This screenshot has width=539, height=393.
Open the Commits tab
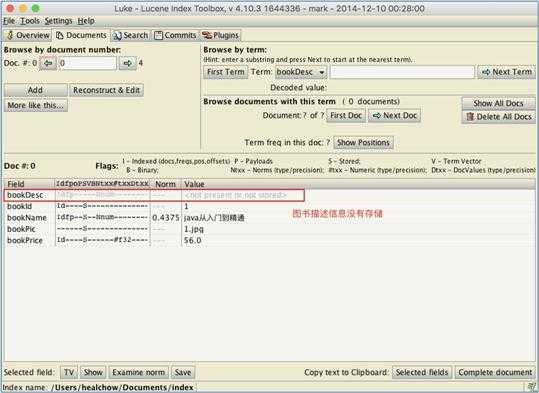tap(175, 35)
